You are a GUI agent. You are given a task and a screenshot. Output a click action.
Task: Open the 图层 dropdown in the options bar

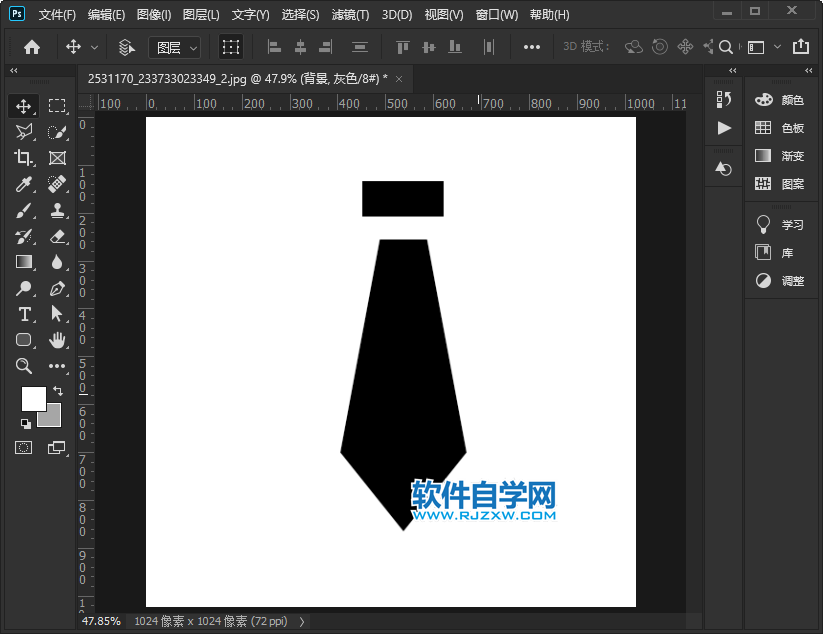(175, 46)
